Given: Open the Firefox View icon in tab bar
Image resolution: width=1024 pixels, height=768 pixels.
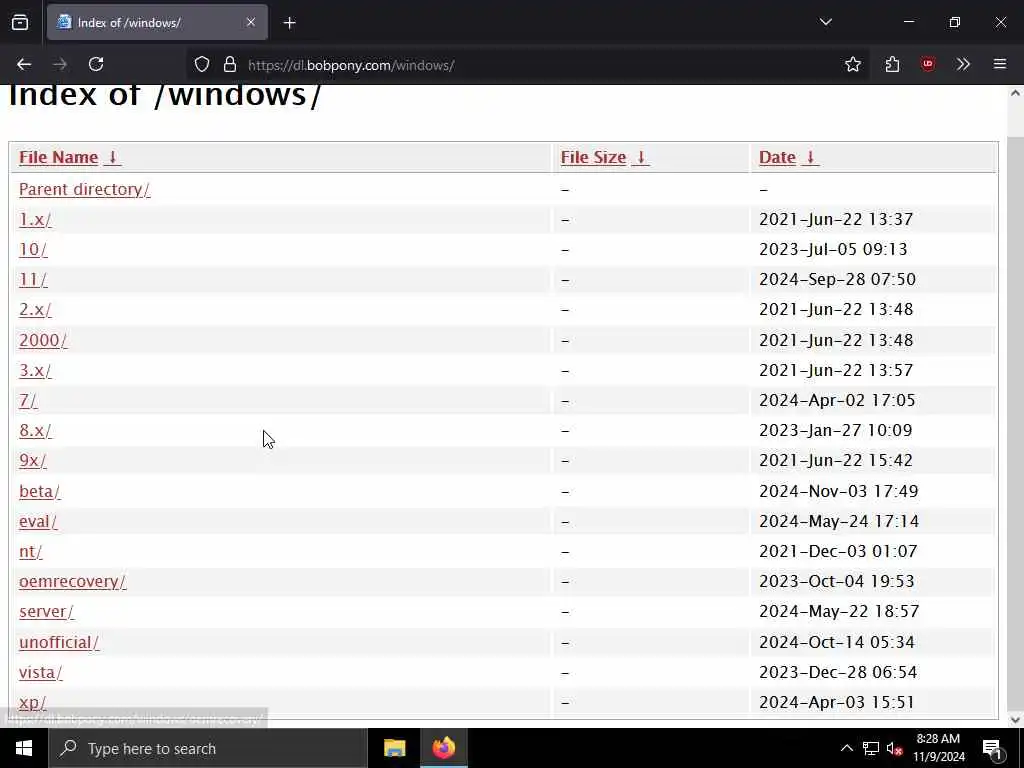Looking at the screenshot, I should click(20, 23).
